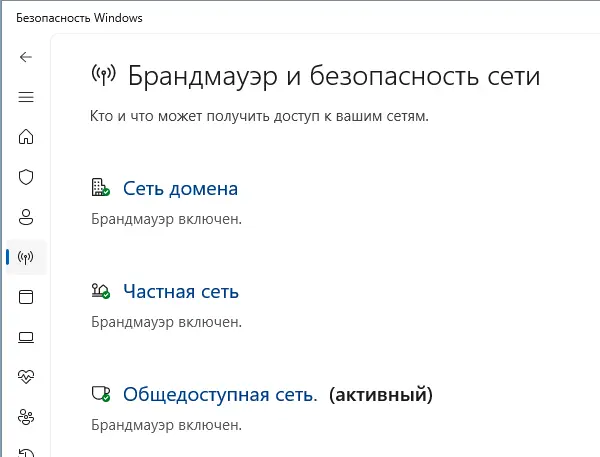The height and width of the screenshot is (457, 600).
Task: Select Firewall & network protection sidebar icon
Action: [x=26, y=257]
